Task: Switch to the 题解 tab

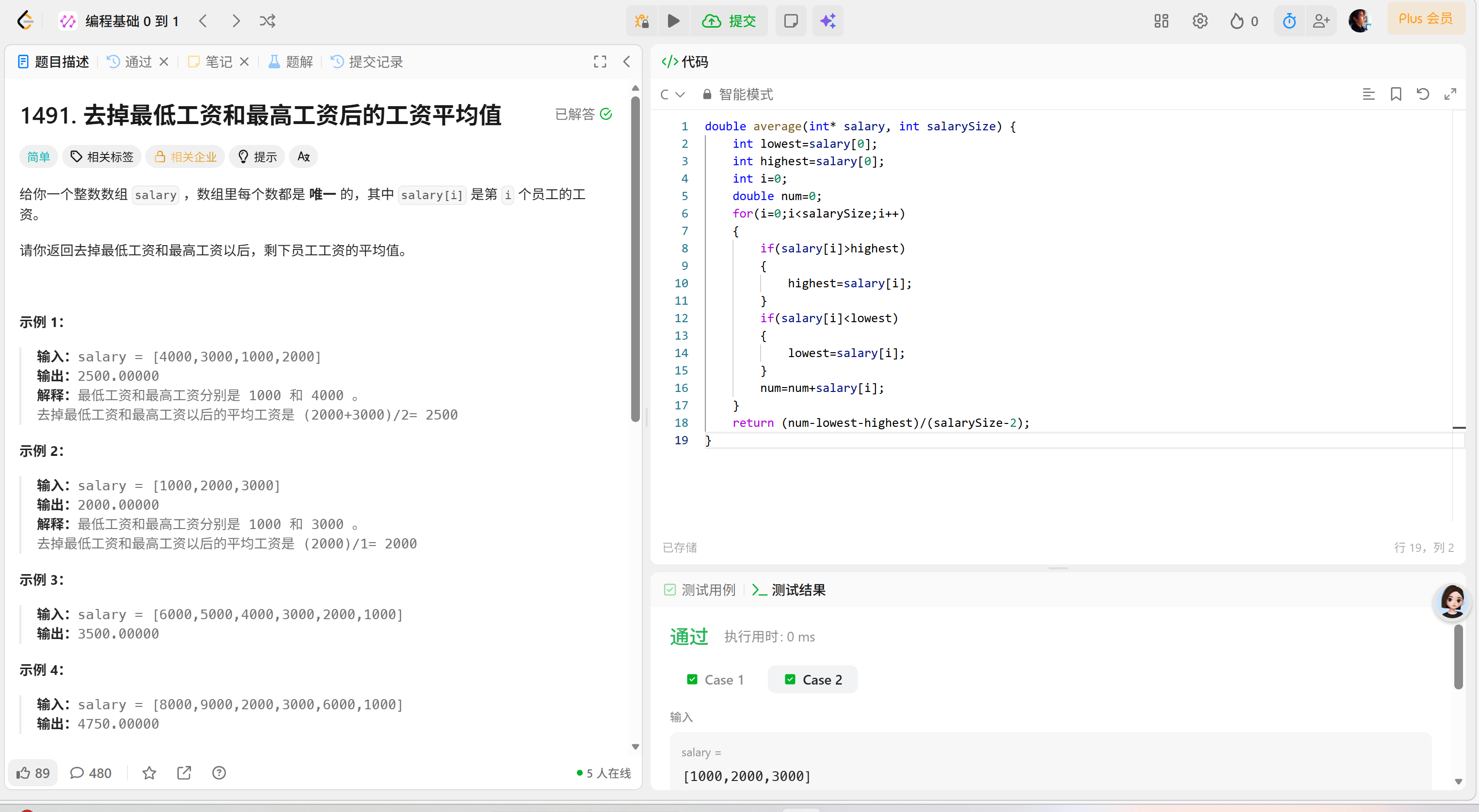Action: point(290,62)
